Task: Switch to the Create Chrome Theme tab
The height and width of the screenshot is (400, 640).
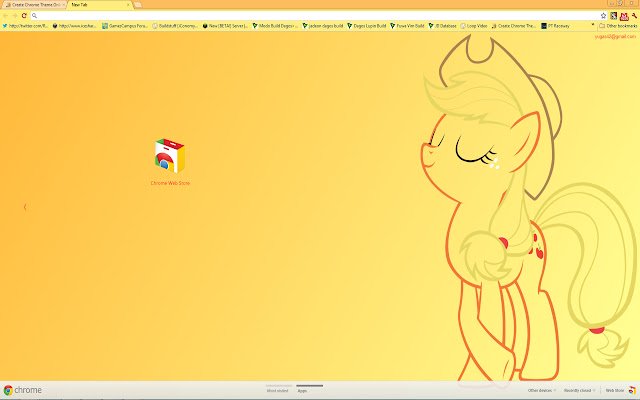Action: coord(33,5)
